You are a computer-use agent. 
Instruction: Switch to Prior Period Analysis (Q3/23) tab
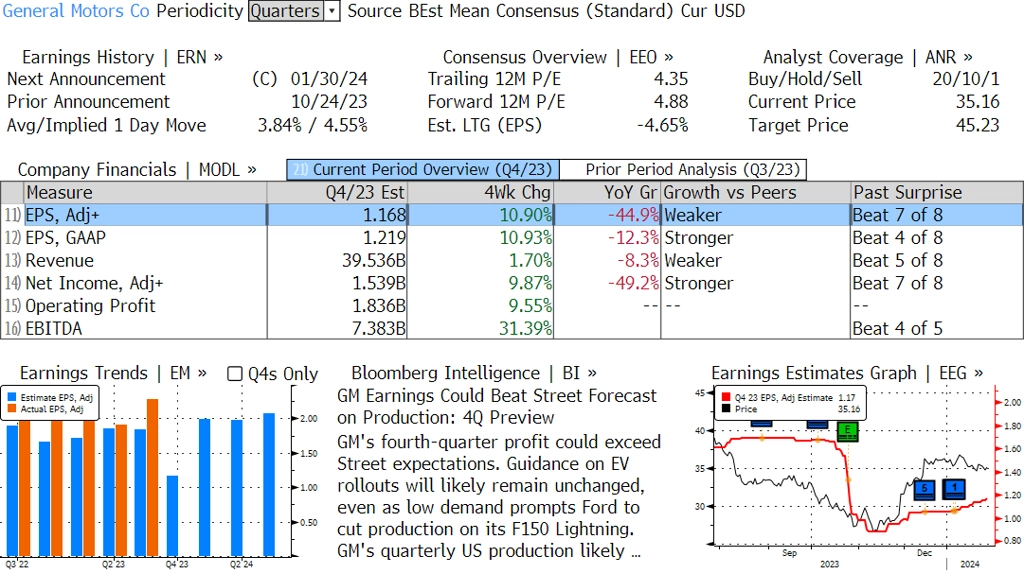[x=684, y=170]
